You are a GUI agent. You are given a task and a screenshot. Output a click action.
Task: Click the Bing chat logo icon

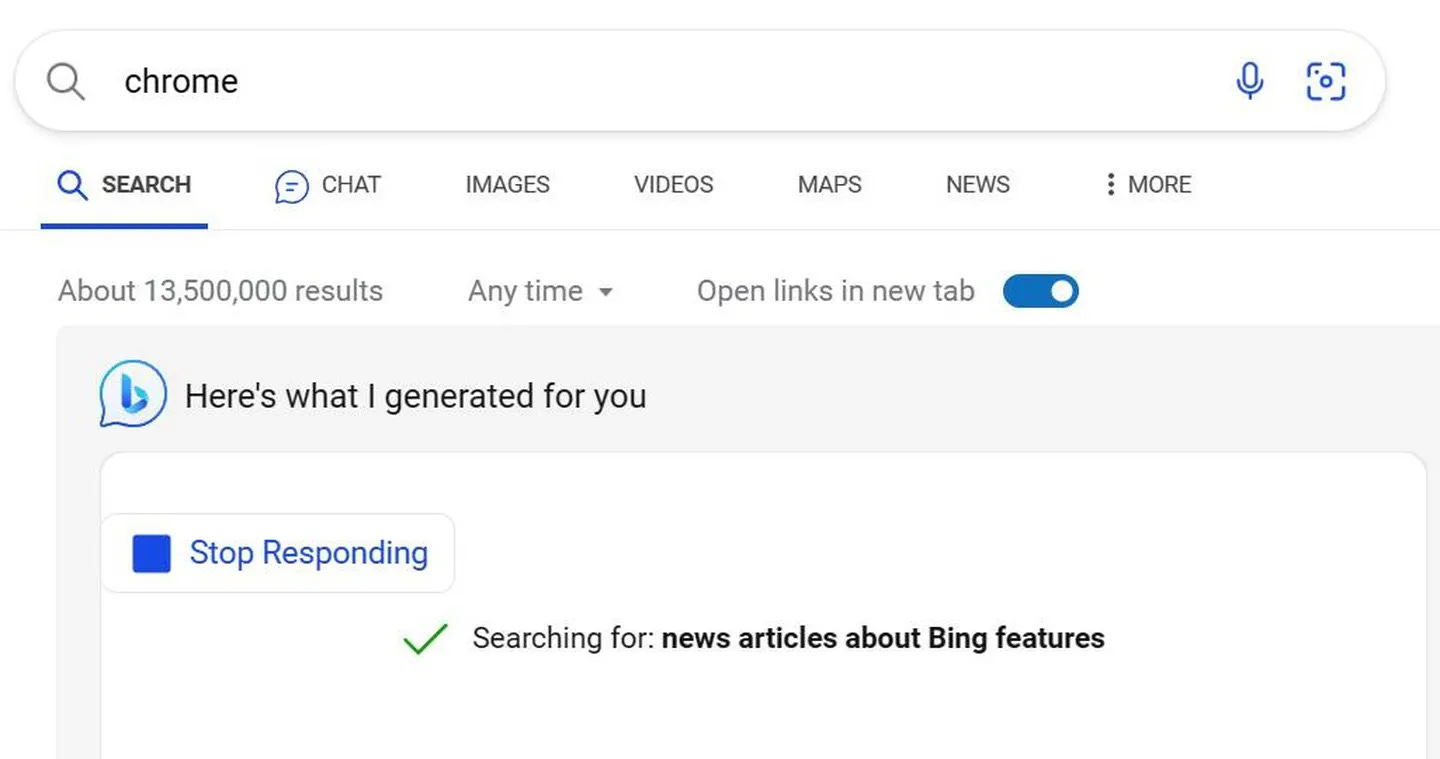[132, 394]
